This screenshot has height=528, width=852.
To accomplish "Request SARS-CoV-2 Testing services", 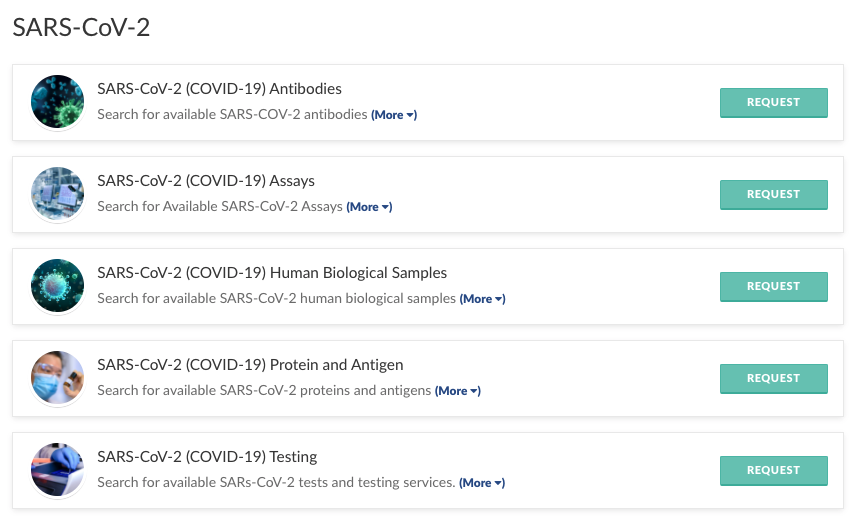I will coord(773,470).
